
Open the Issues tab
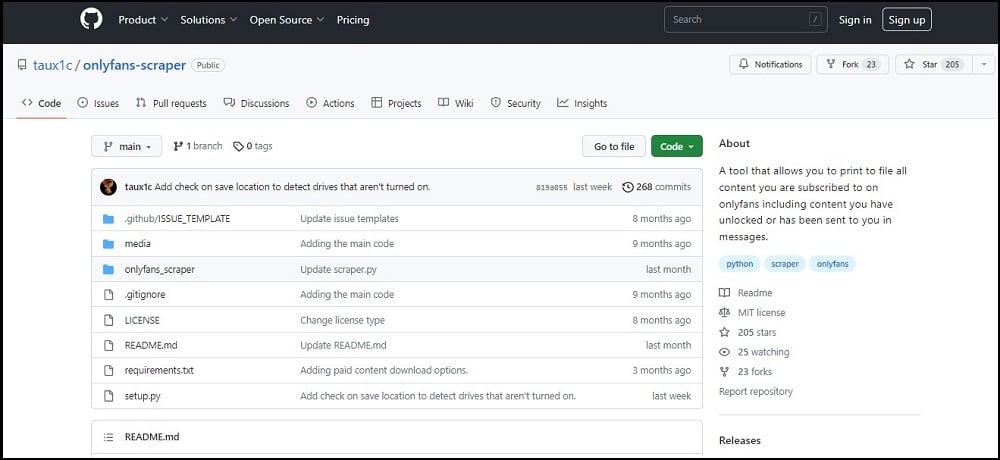pyautogui.click(x=98, y=103)
